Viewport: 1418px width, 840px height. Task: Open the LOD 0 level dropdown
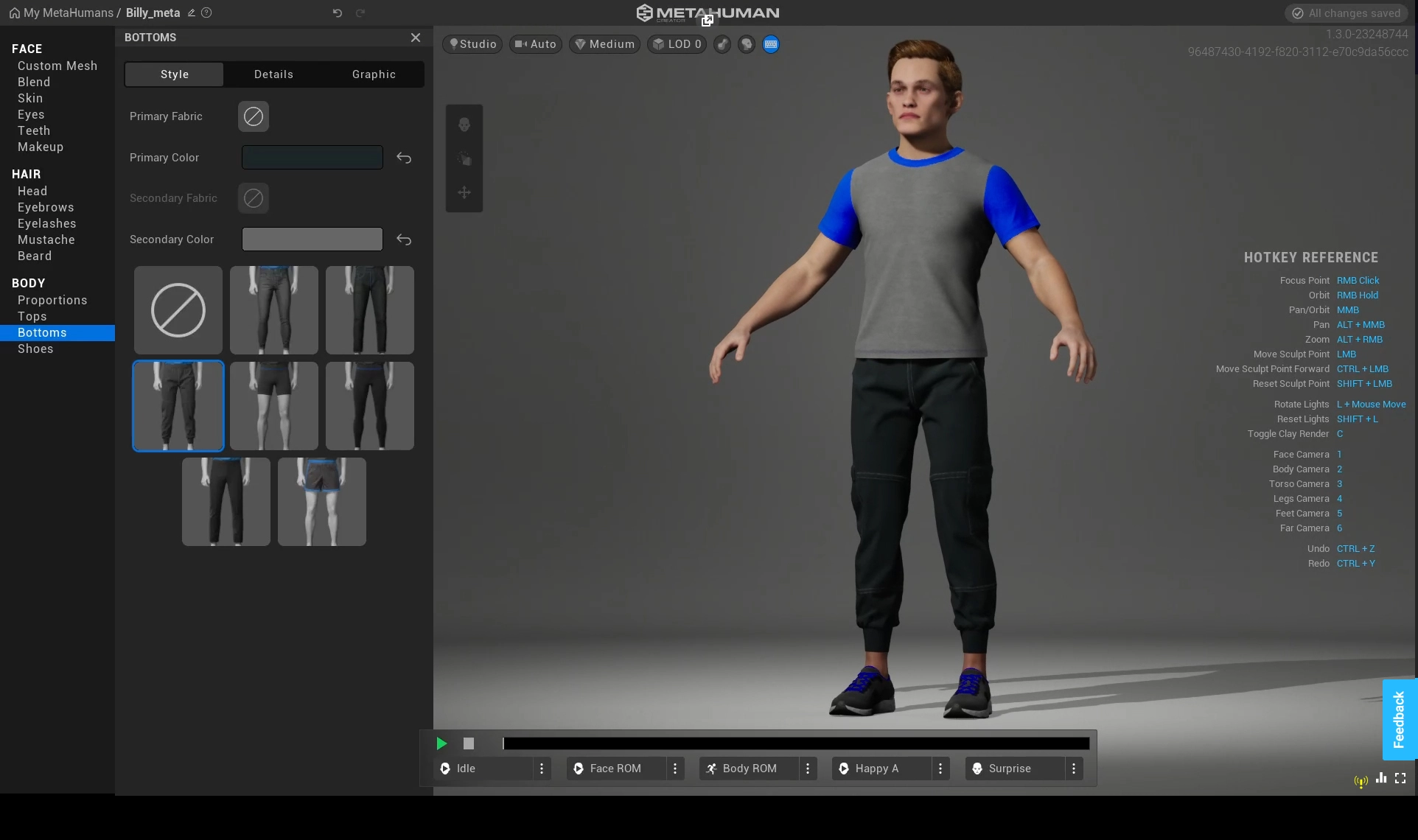pos(677,44)
